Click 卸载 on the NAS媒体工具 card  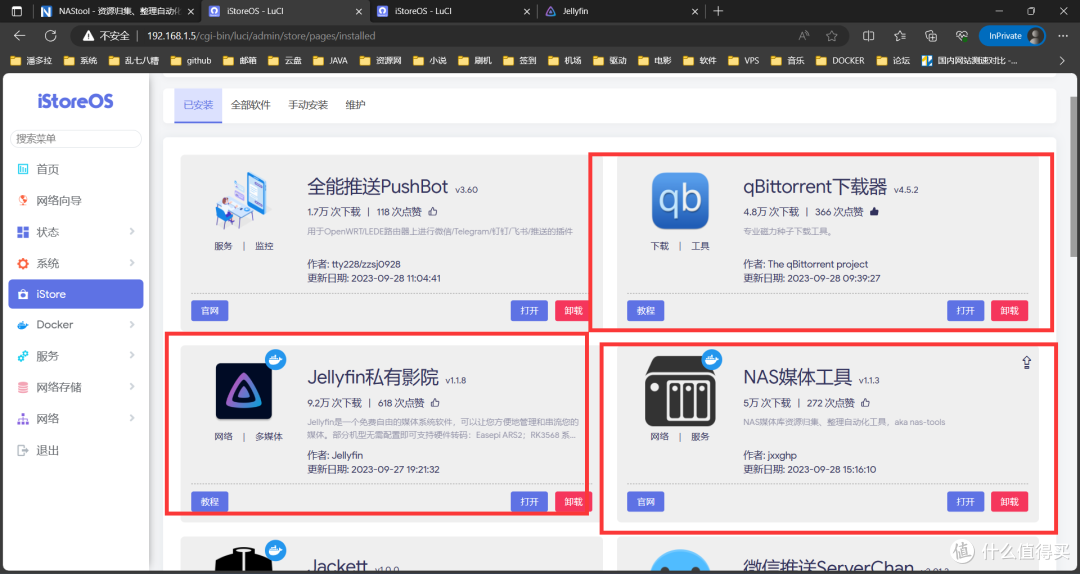1009,502
